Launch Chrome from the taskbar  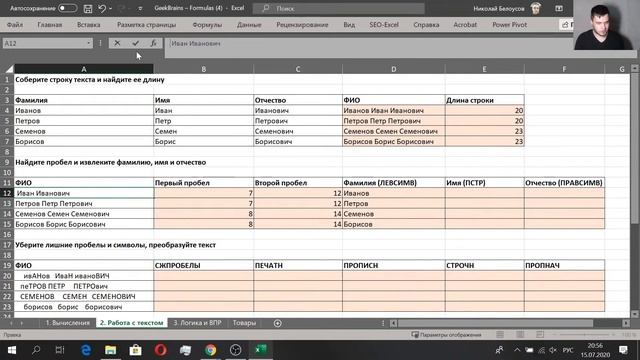211,350
